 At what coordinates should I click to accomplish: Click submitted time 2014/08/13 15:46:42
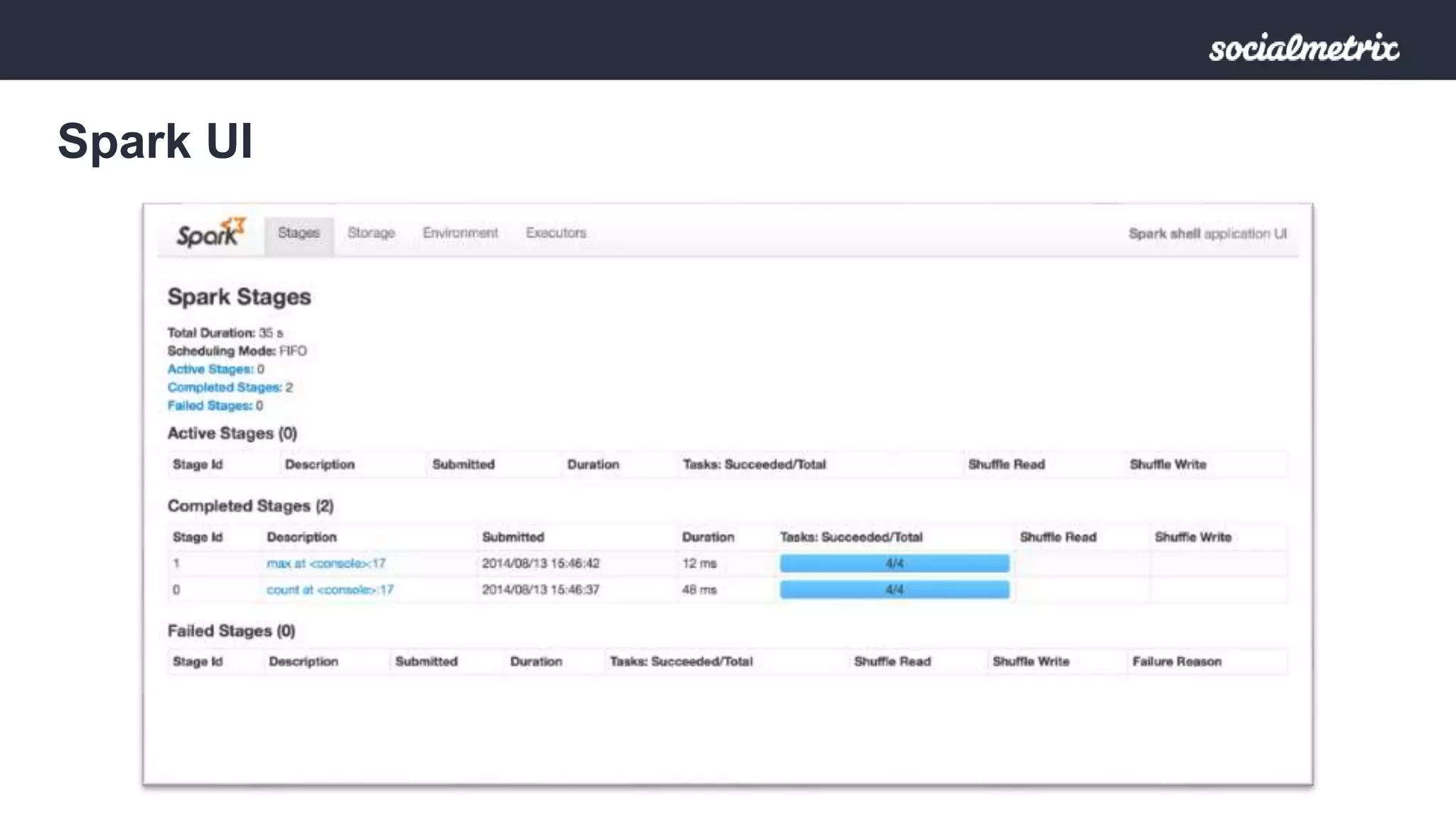click(x=540, y=564)
